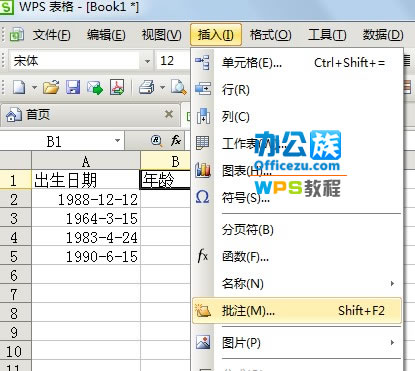The width and height of the screenshot is (415, 371).
Task: Click the export to PDF icon
Action: [117, 87]
